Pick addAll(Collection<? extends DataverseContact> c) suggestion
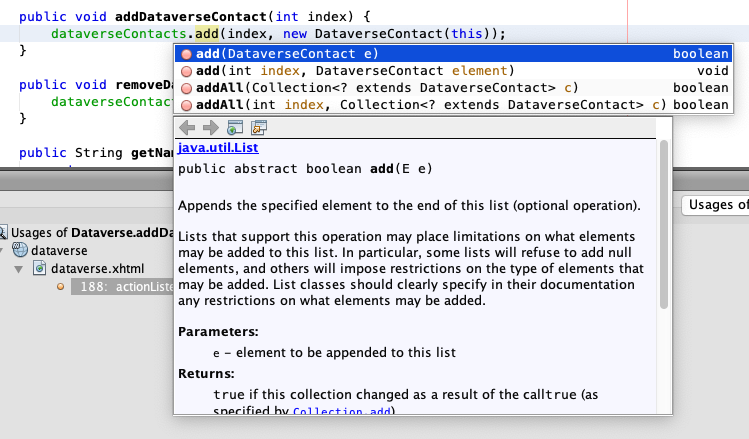This screenshot has height=439, width=749. click(453, 88)
